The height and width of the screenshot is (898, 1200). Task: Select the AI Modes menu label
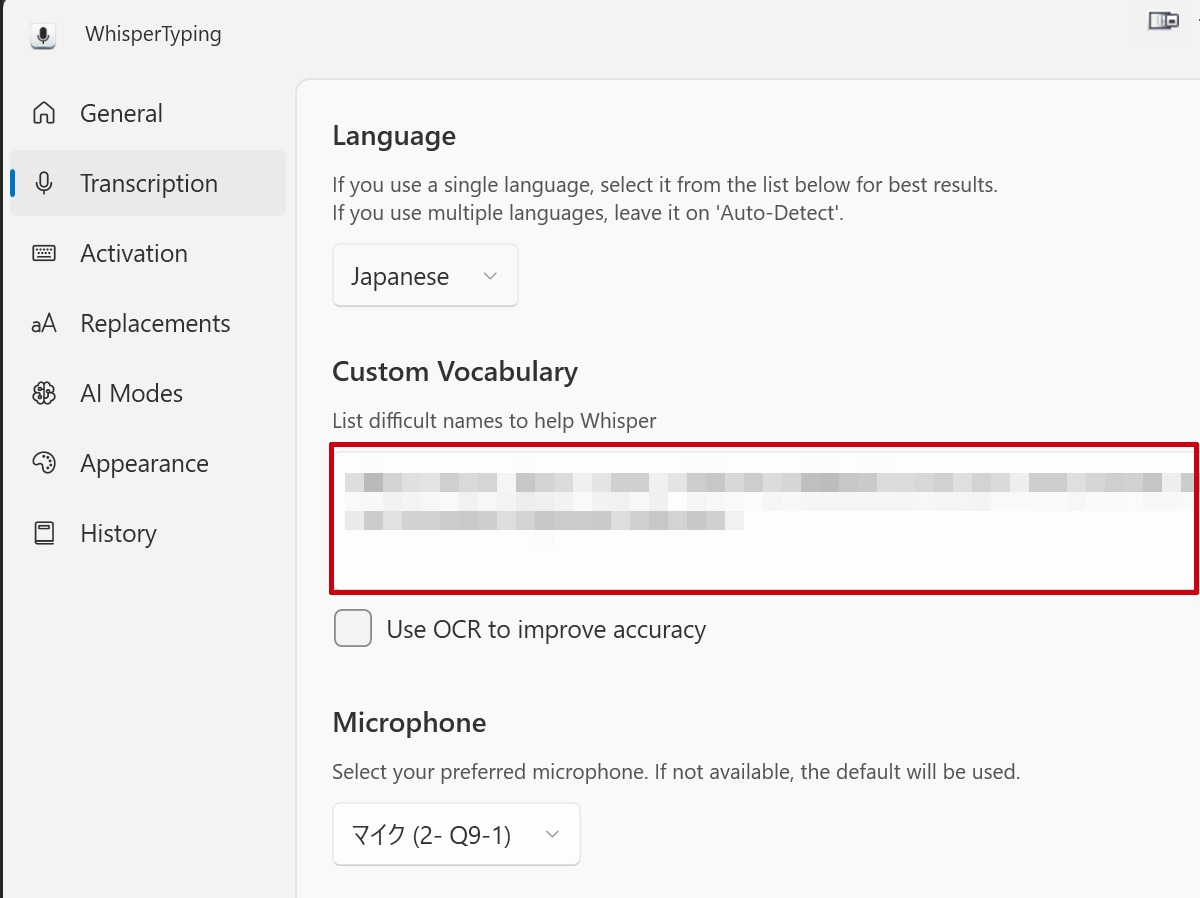(x=131, y=393)
